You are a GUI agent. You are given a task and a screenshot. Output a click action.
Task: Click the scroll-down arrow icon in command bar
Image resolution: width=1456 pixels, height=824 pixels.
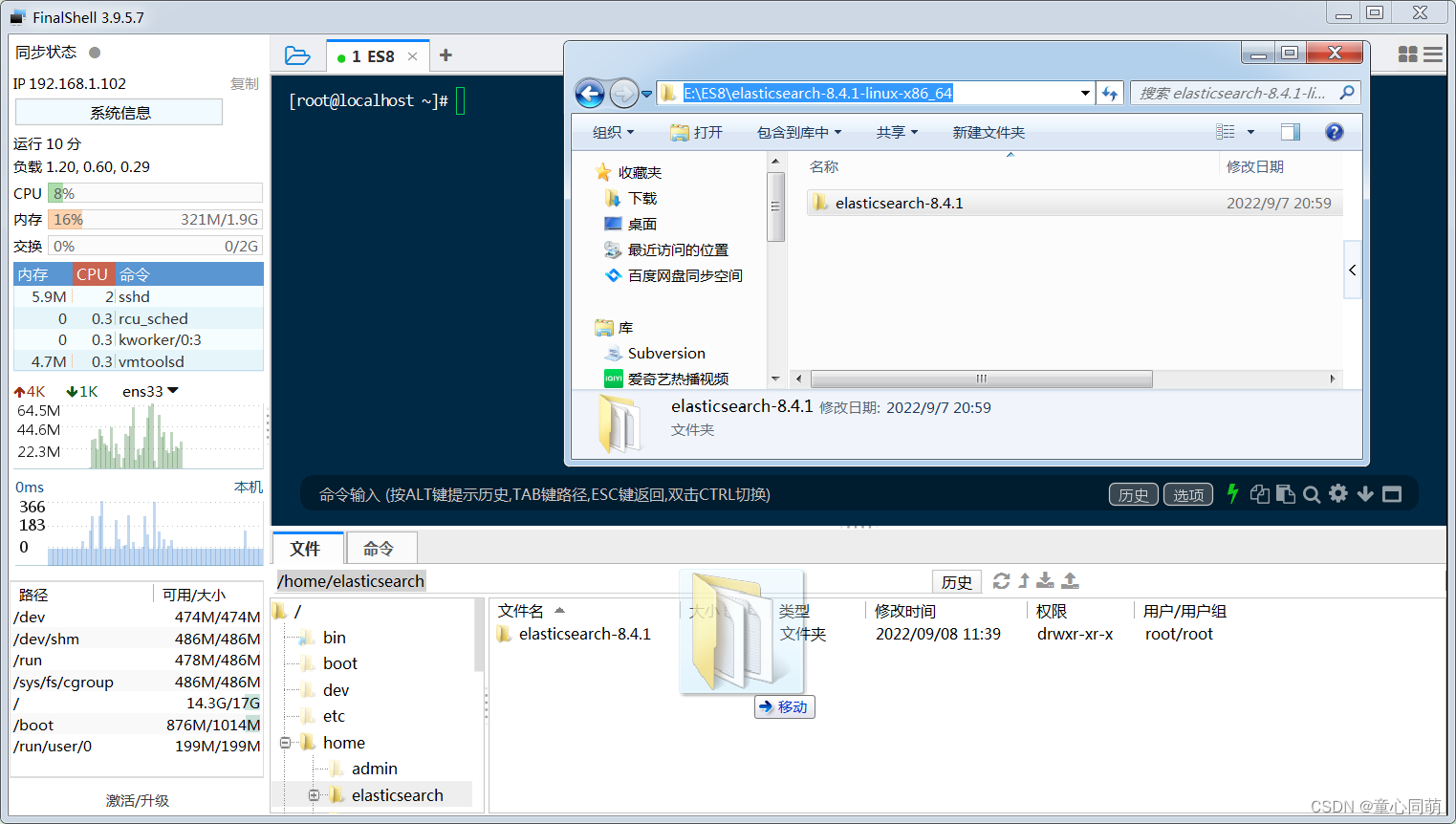(1365, 493)
